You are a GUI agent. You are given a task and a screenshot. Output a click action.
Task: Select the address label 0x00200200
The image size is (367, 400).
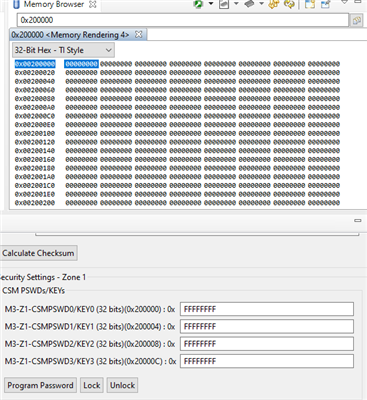35,202
